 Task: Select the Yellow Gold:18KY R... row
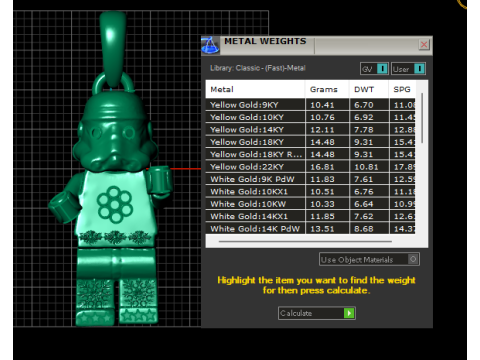[x=310, y=154]
